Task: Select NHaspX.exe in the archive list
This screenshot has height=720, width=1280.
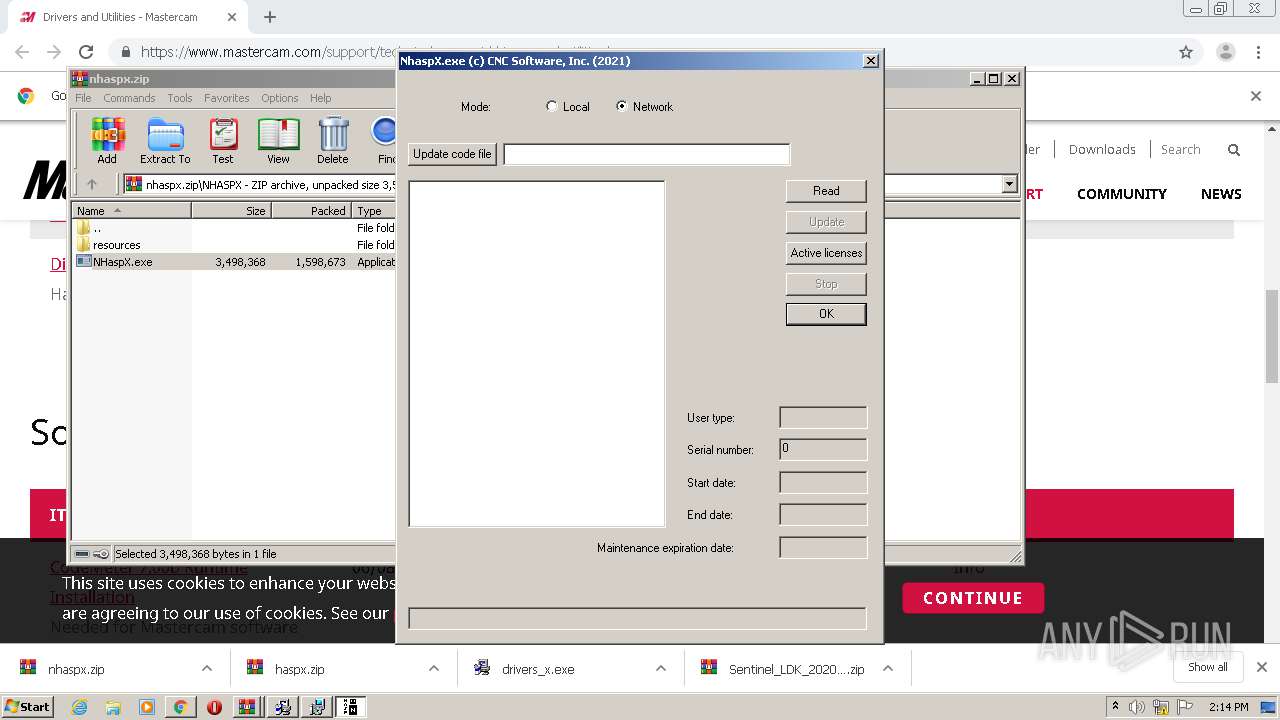Action: [x=234, y=262]
